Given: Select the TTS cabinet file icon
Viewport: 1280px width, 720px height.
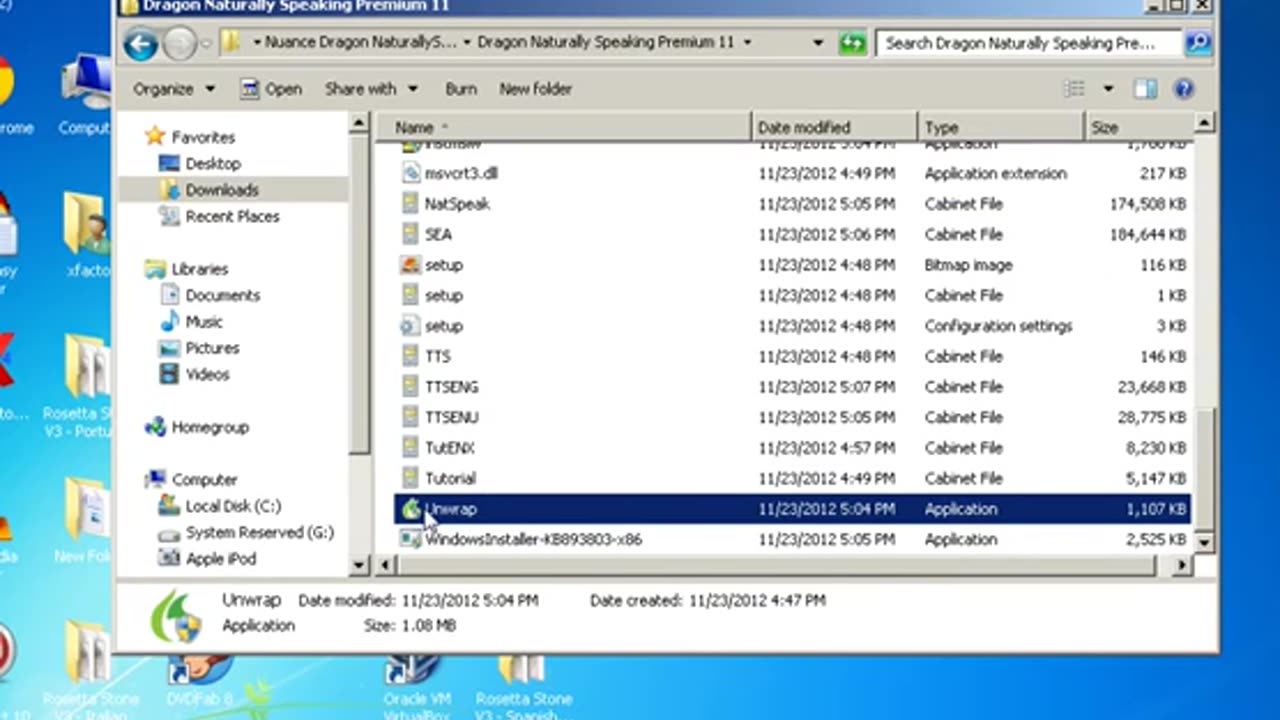Looking at the screenshot, I should pyautogui.click(x=410, y=356).
